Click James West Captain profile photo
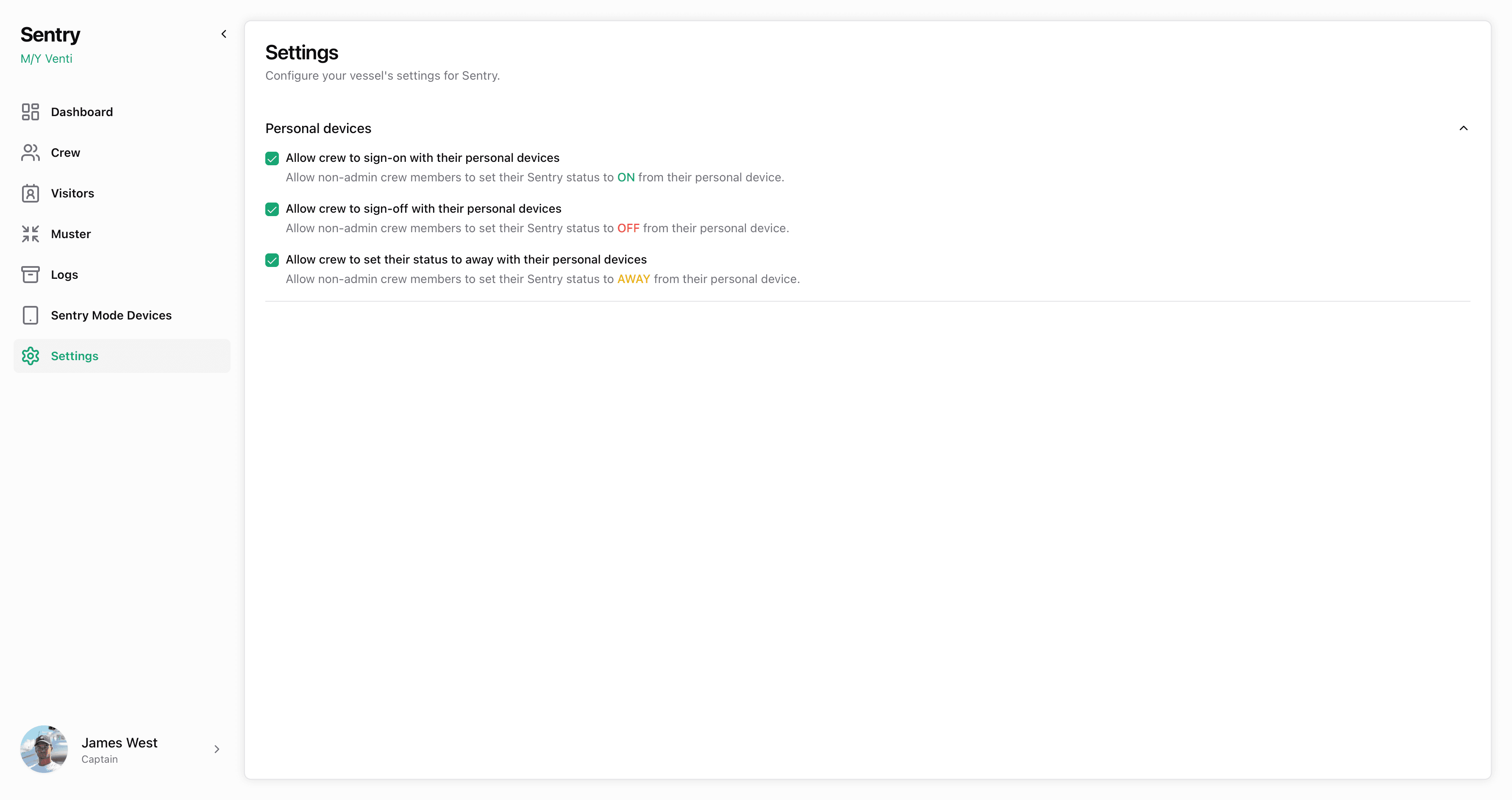 tap(44, 749)
